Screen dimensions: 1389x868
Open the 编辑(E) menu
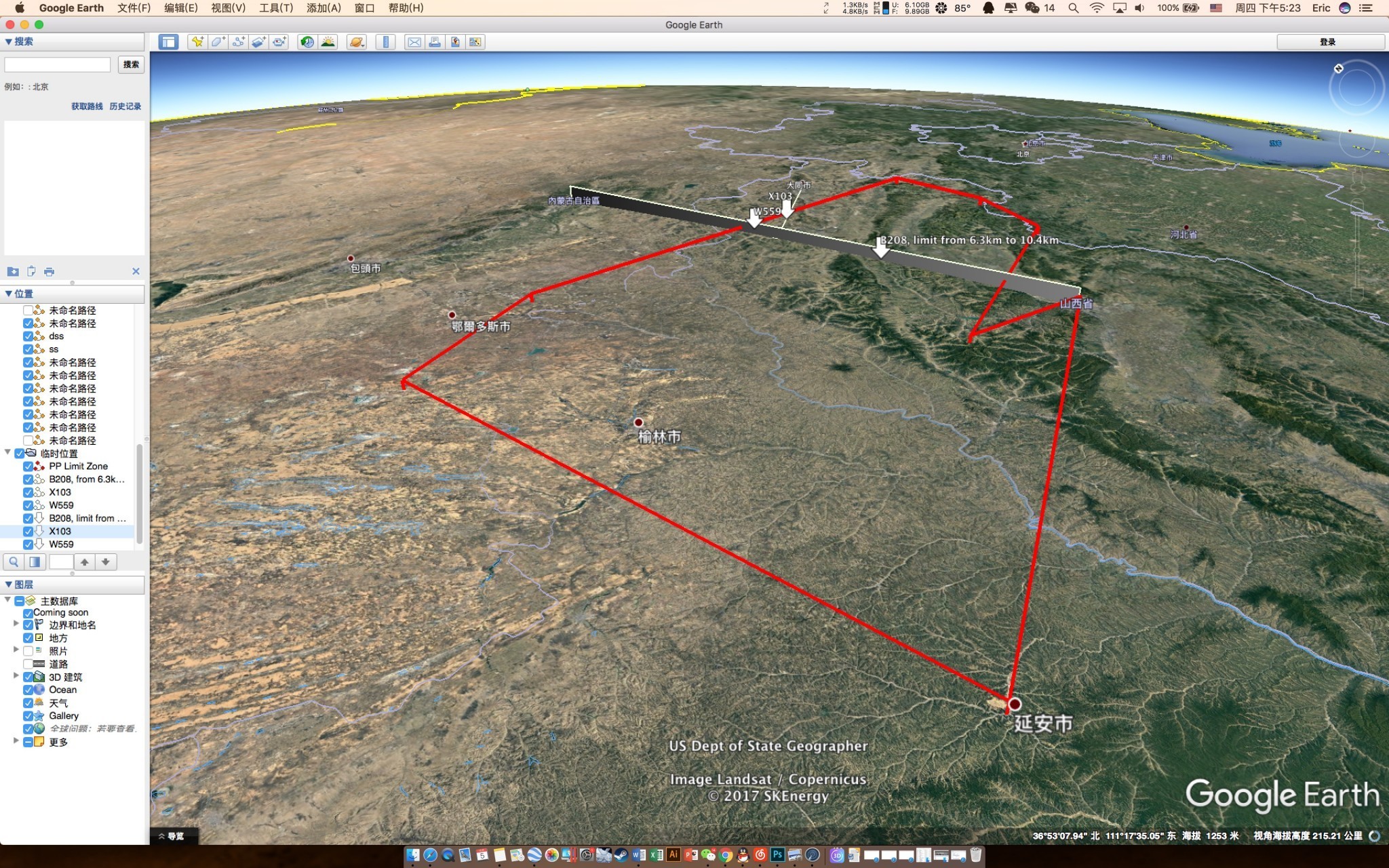(180, 8)
